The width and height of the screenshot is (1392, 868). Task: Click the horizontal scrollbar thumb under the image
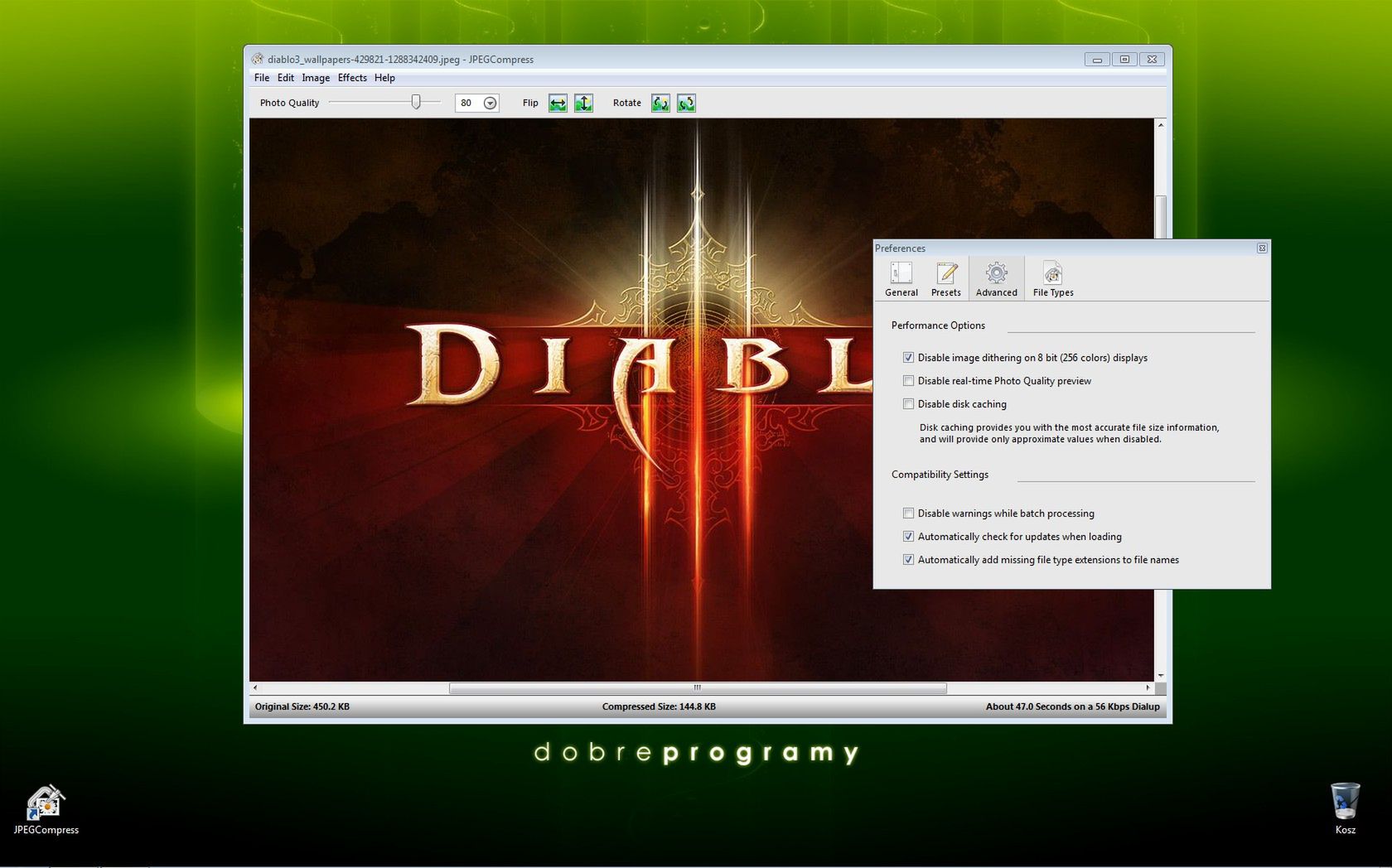(698, 687)
